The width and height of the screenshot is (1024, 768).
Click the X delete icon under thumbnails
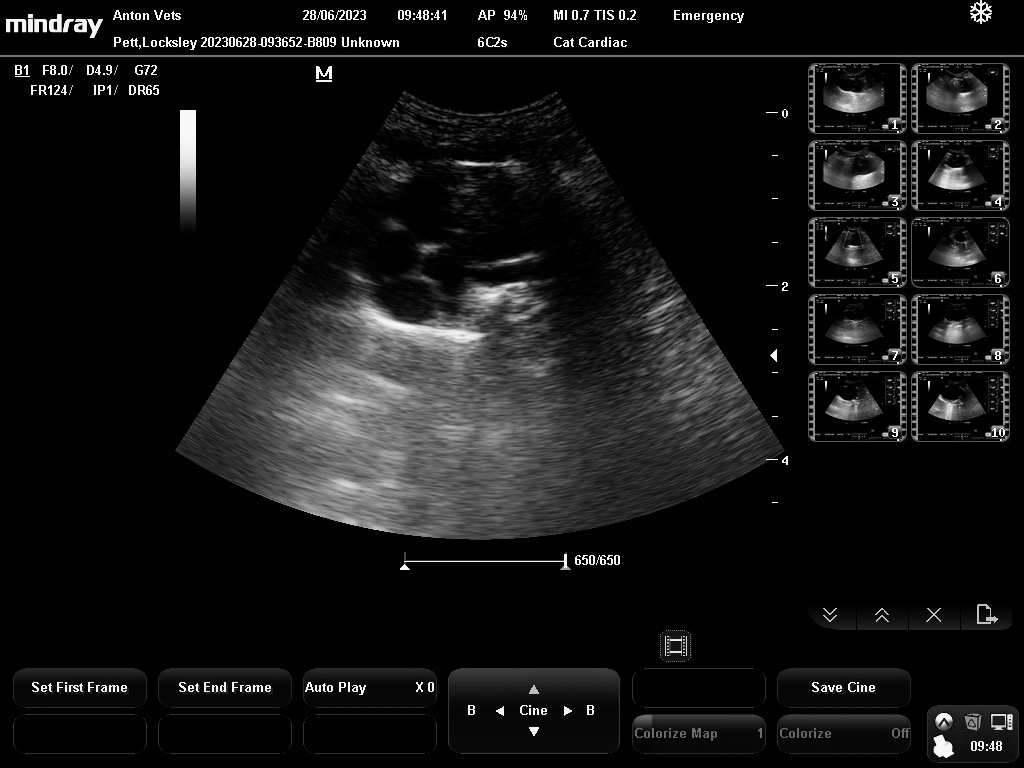click(934, 615)
